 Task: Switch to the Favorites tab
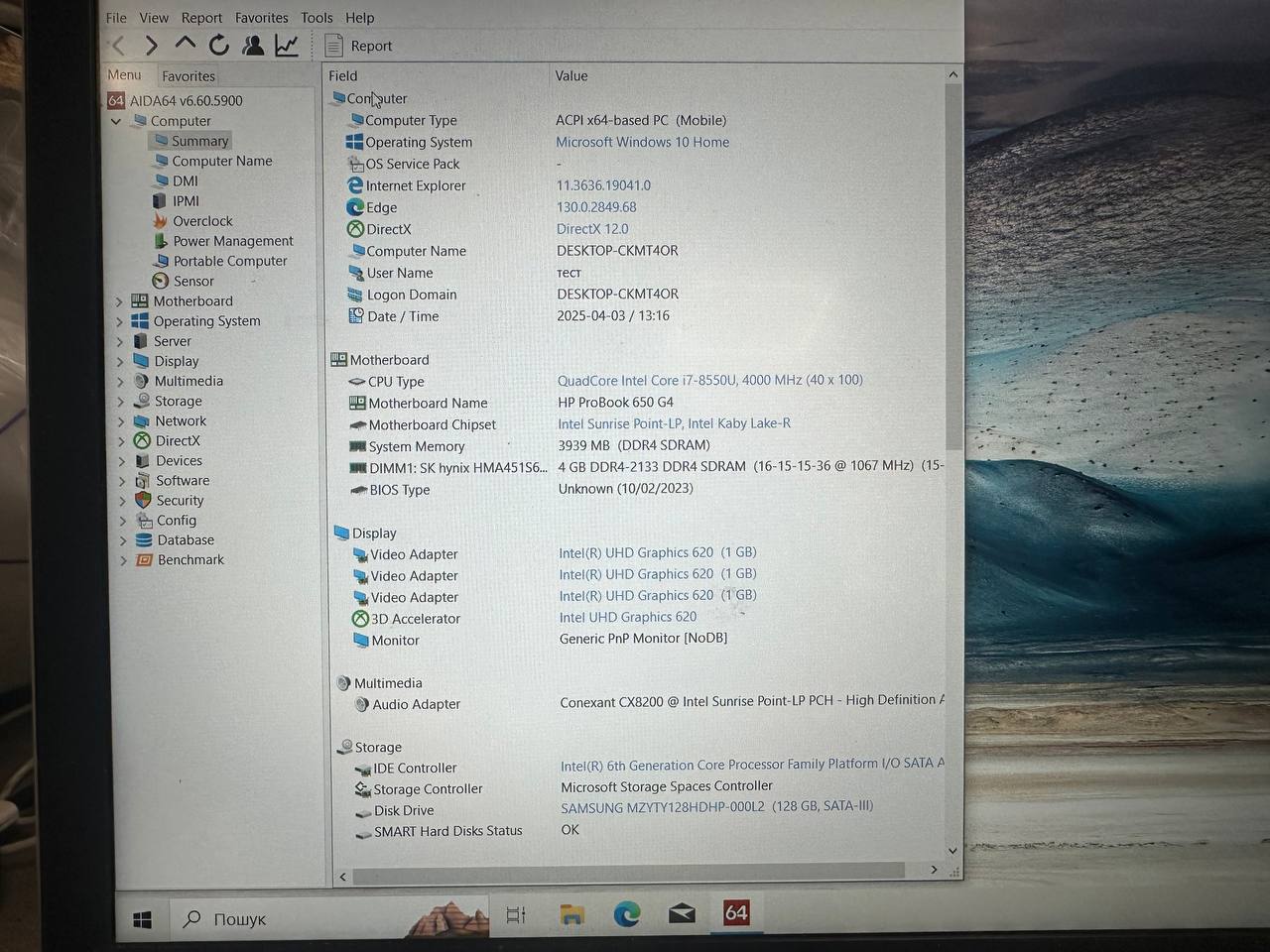189,76
